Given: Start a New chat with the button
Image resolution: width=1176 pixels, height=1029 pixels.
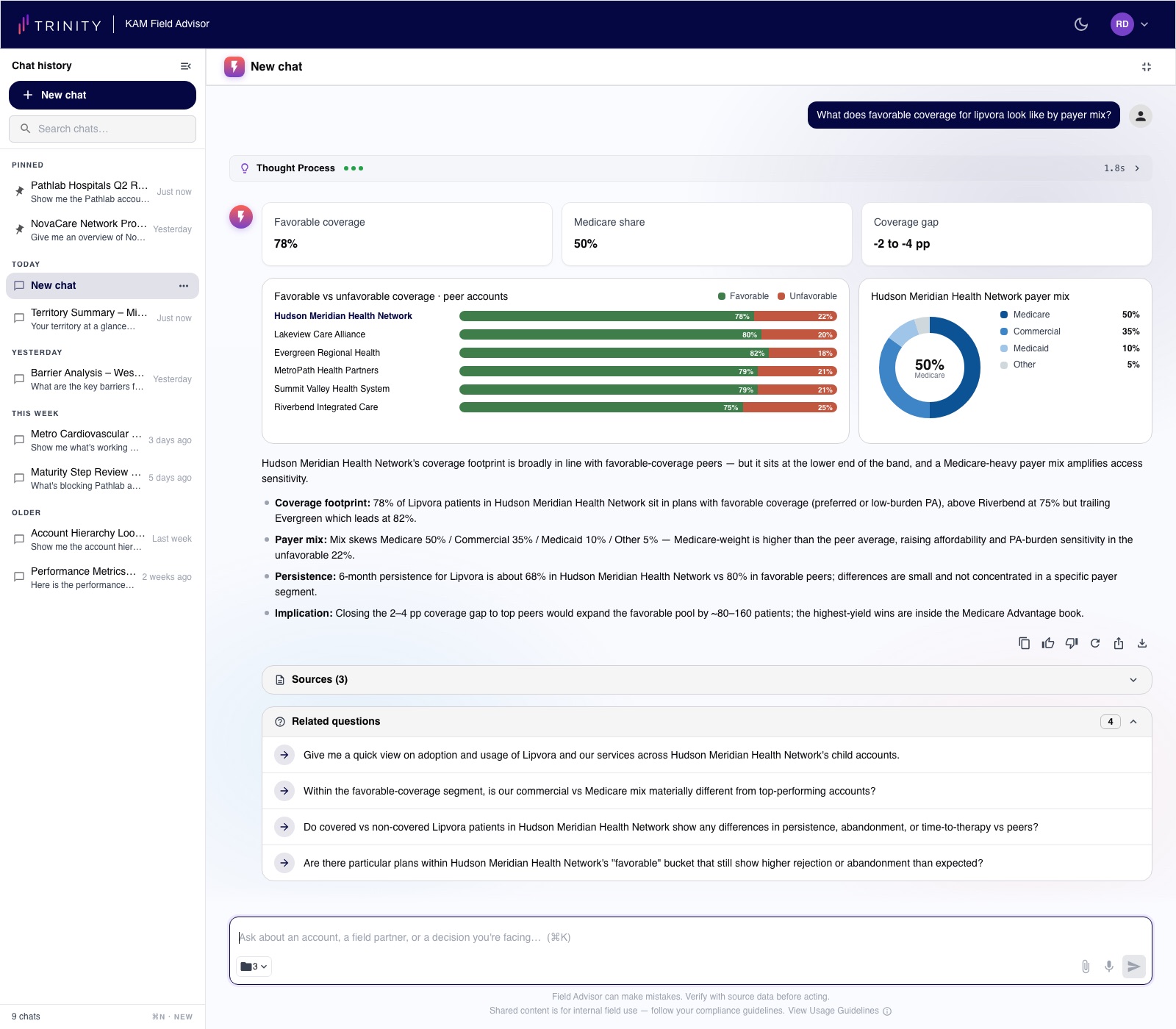Looking at the screenshot, I should (102, 95).
